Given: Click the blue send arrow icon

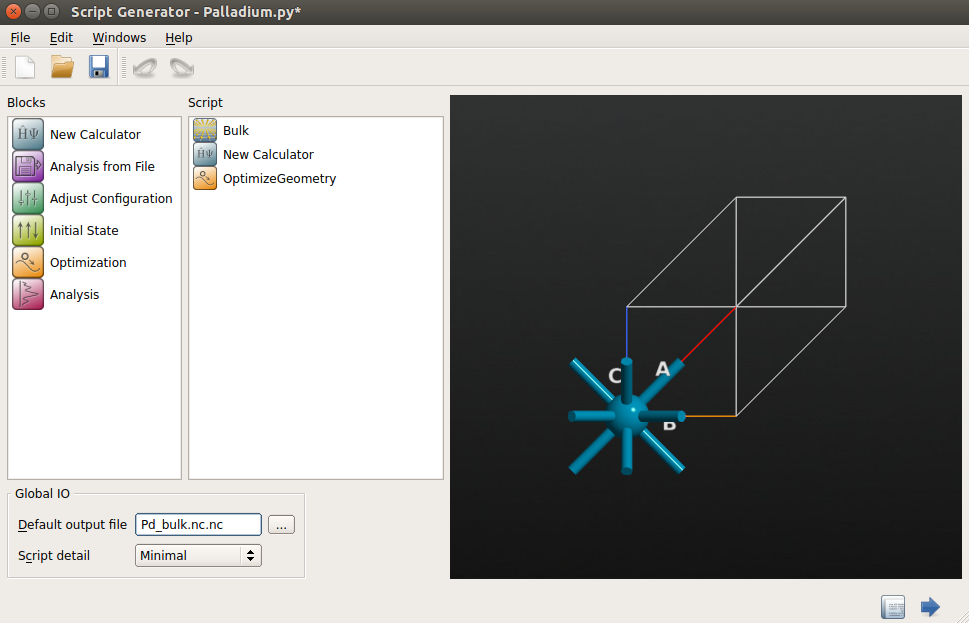Looking at the screenshot, I should coord(930,607).
